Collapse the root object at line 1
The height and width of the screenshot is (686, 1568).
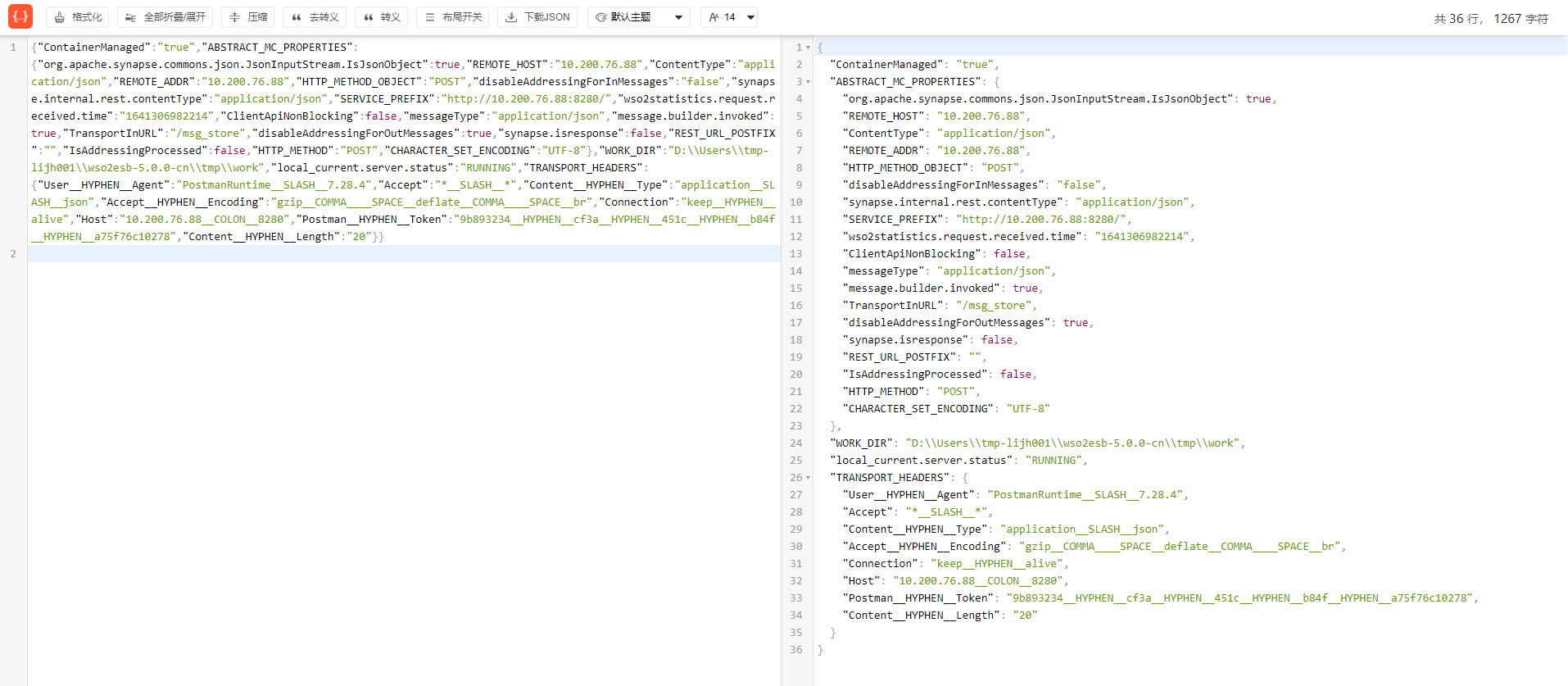click(x=808, y=48)
